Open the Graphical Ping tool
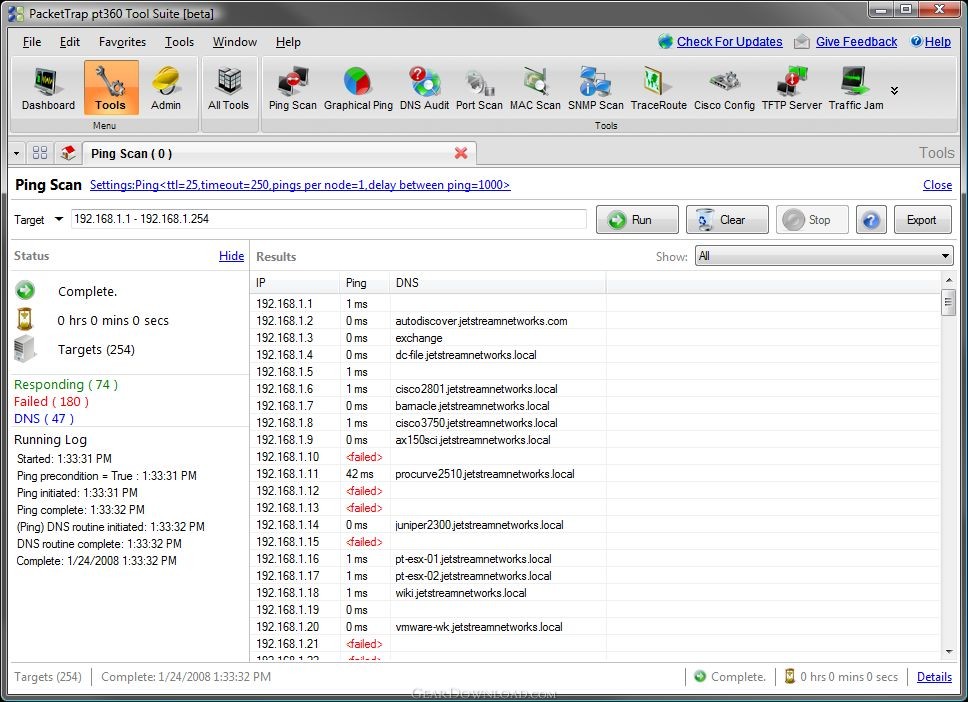The width and height of the screenshot is (968, 702). (358, 89)
